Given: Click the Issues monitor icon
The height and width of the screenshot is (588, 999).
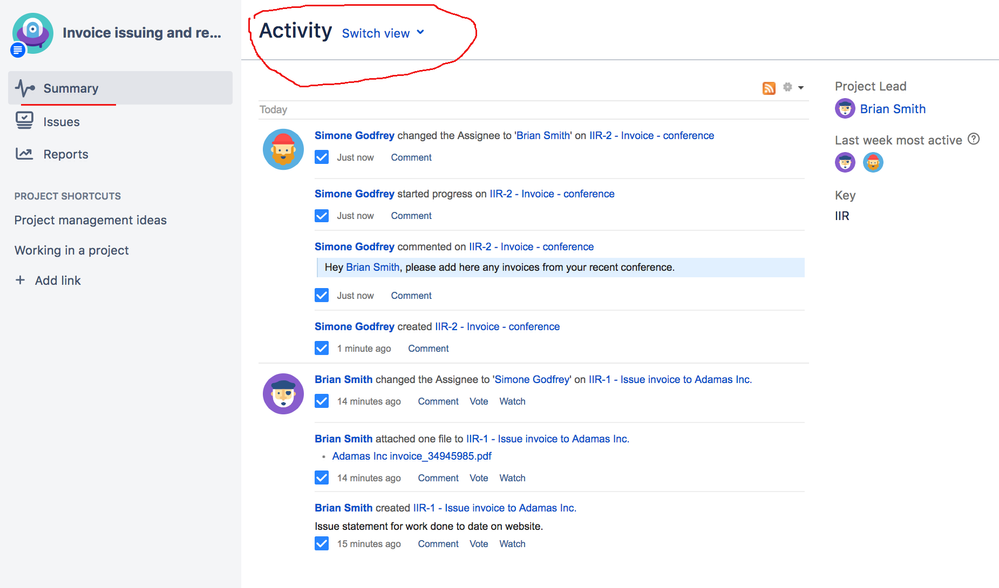Looking at the screenshot, I should click(24, 121).
